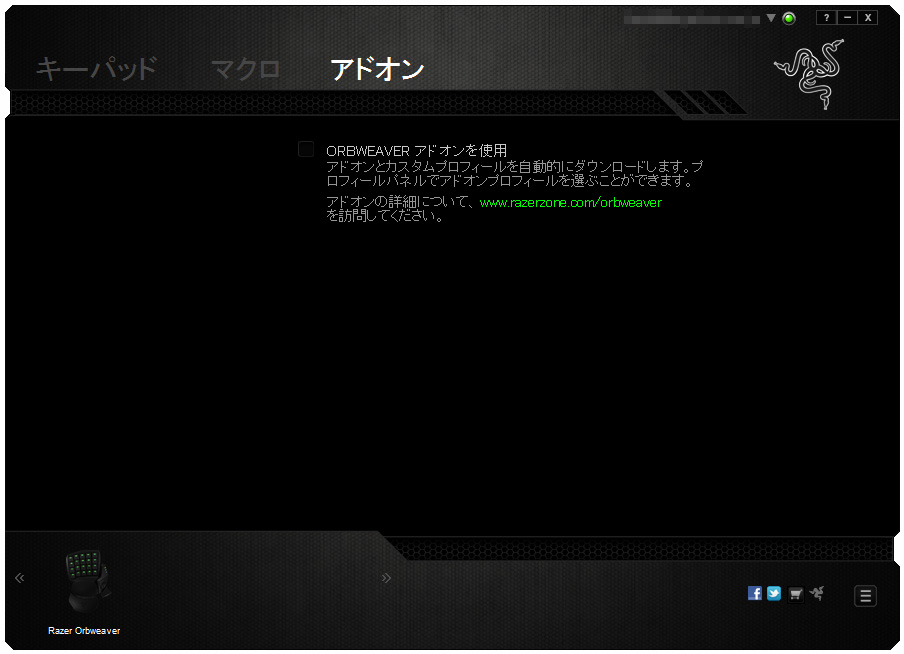Expand the account dropdown arrow
The width and height of the screenshot is (904, 654).
771,18
